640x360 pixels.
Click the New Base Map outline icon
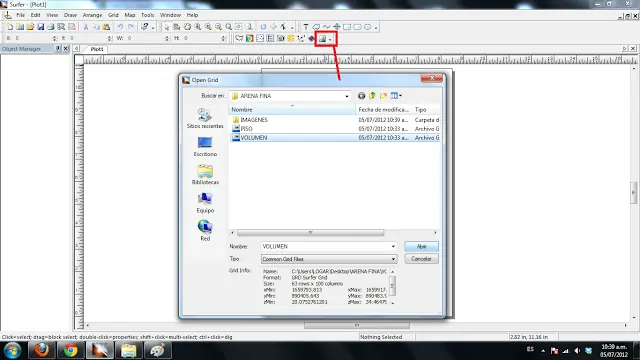pyautogui.click(x=239, y=38)
